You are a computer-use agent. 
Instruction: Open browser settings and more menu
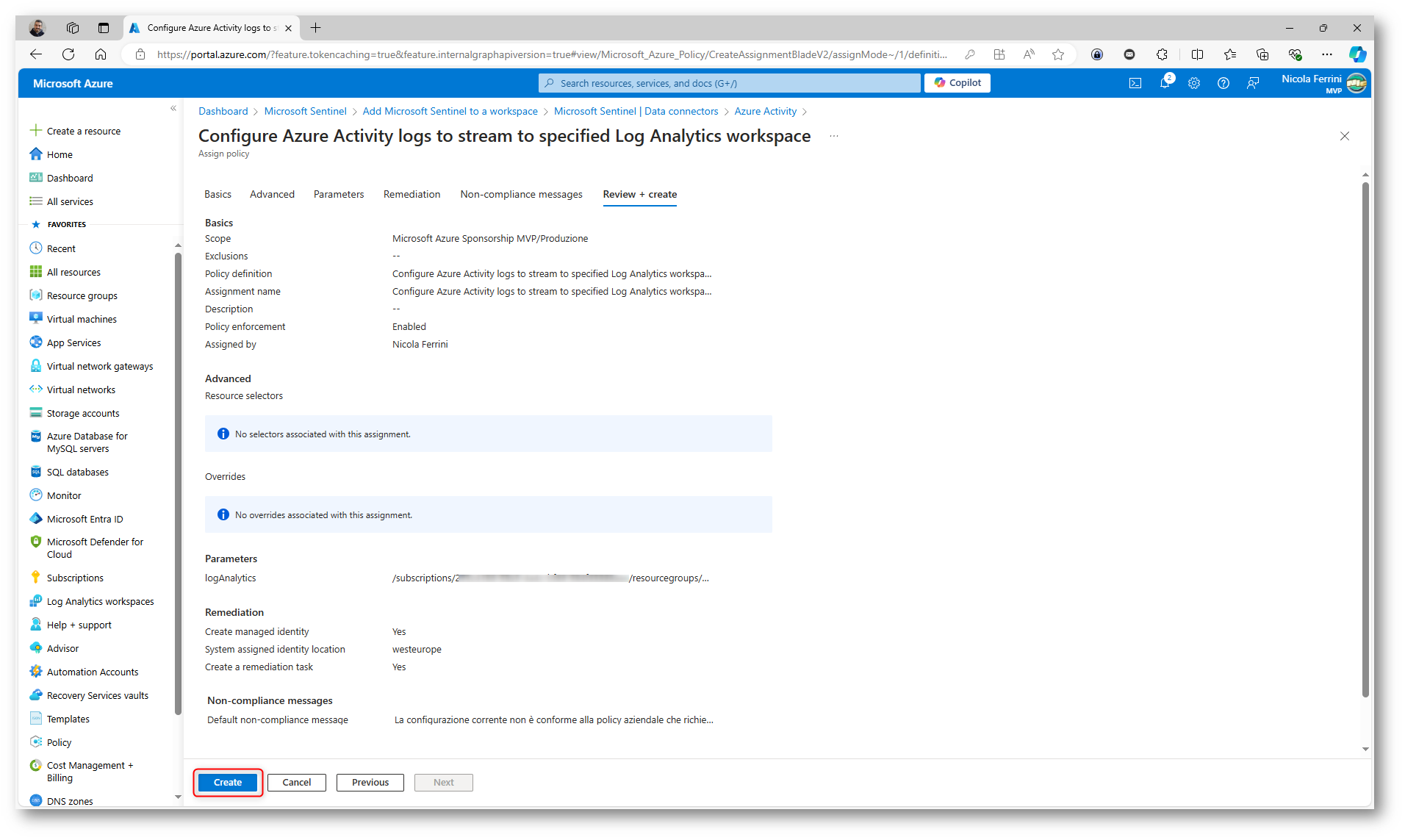point(1326,54)
